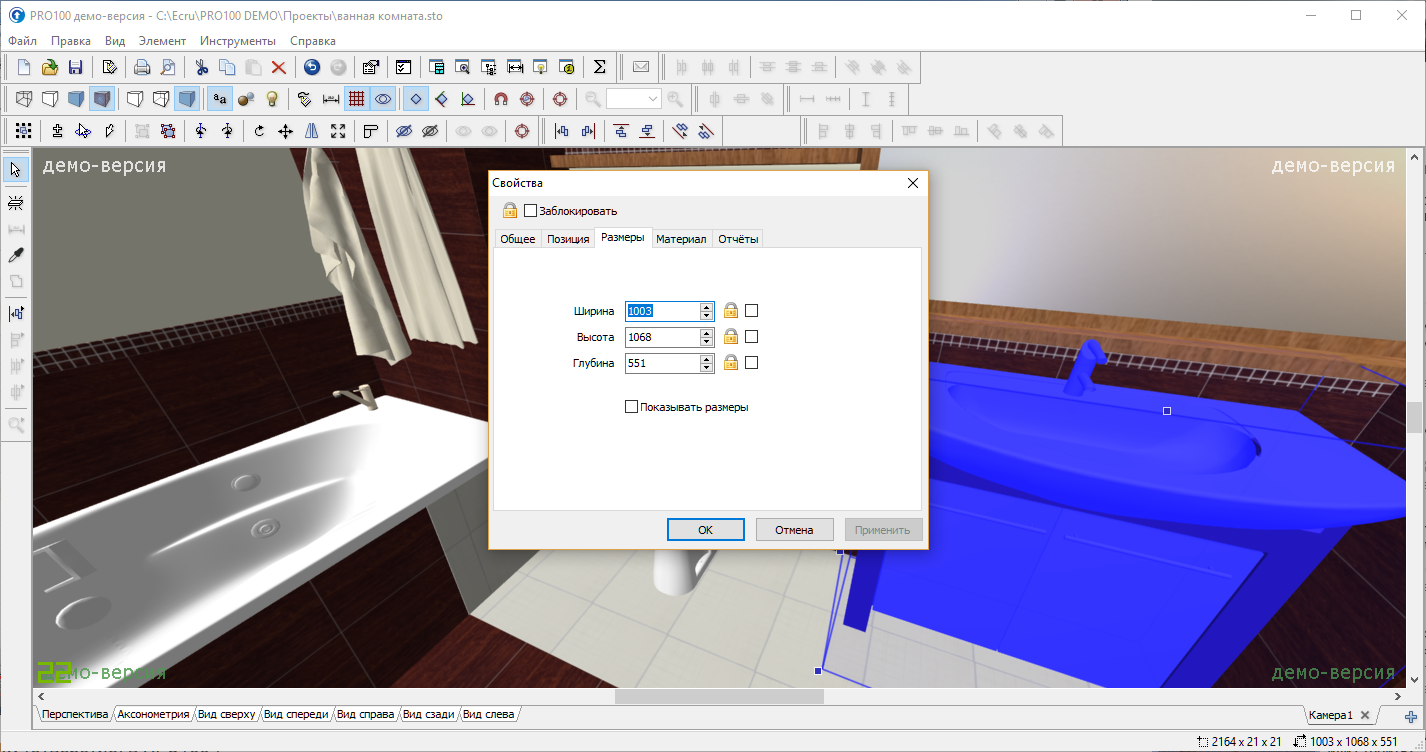The width and height of the screenshot is (1426, 752).
Task: Click the light bulb lighting icon
Action: [271, 99]
